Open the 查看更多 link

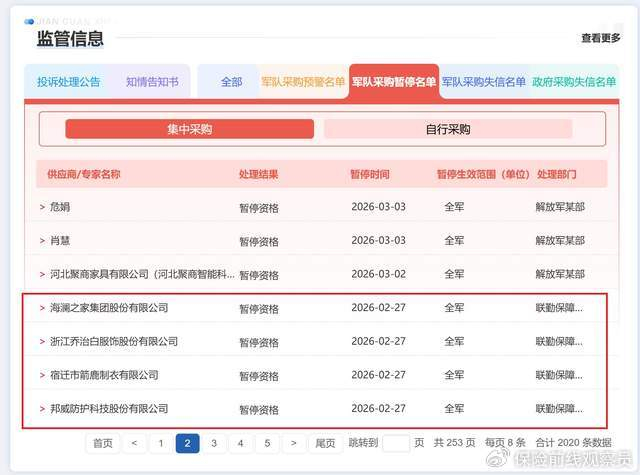point(600,38)
